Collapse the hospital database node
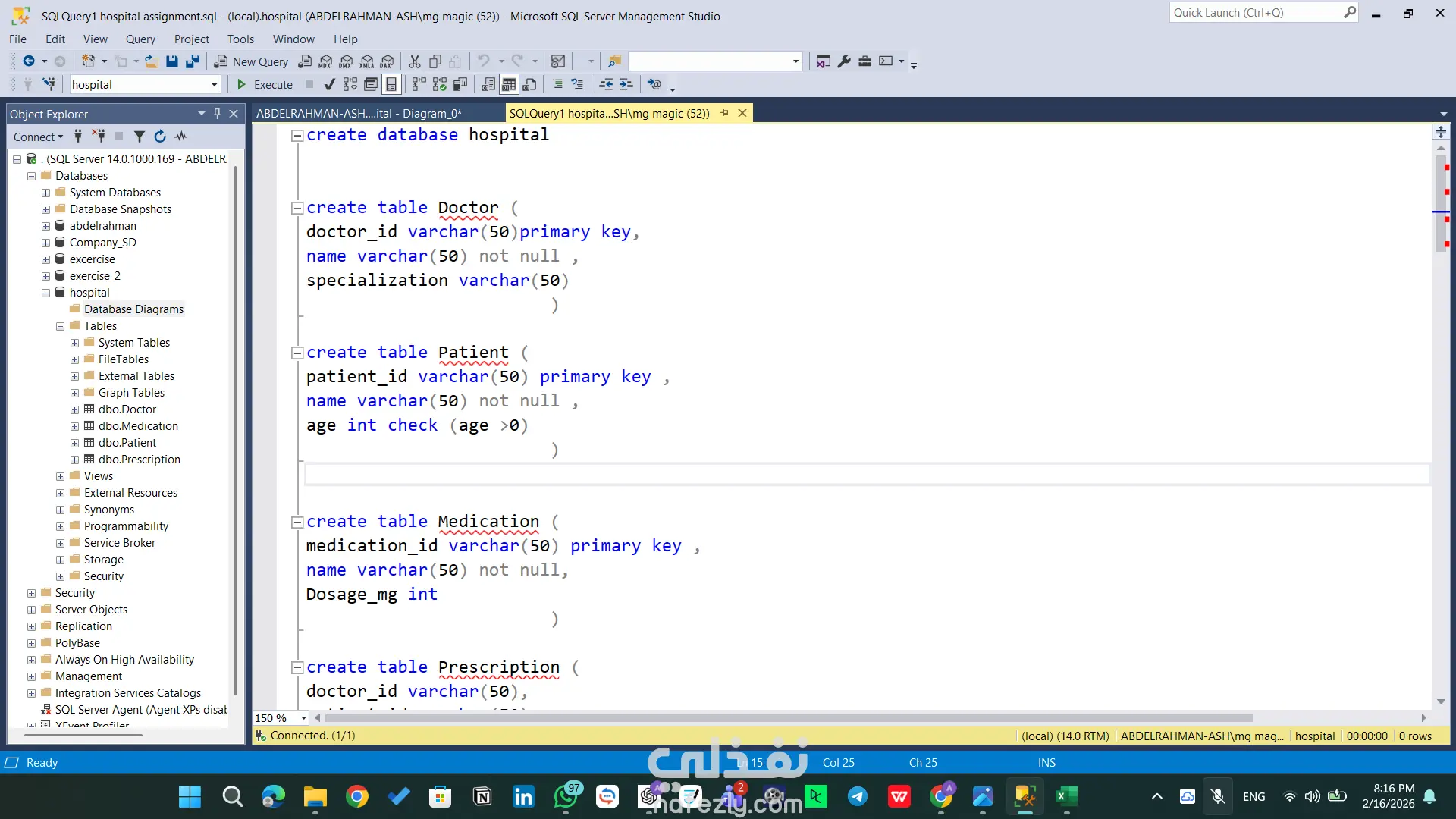Image resolution: width=1456 pixels, height=819 pixels. pyautogui.click(x=45, y=293)
